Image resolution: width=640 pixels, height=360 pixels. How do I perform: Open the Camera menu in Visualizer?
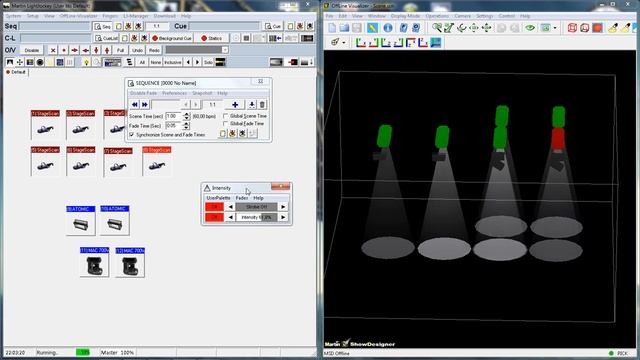(462, 16)
